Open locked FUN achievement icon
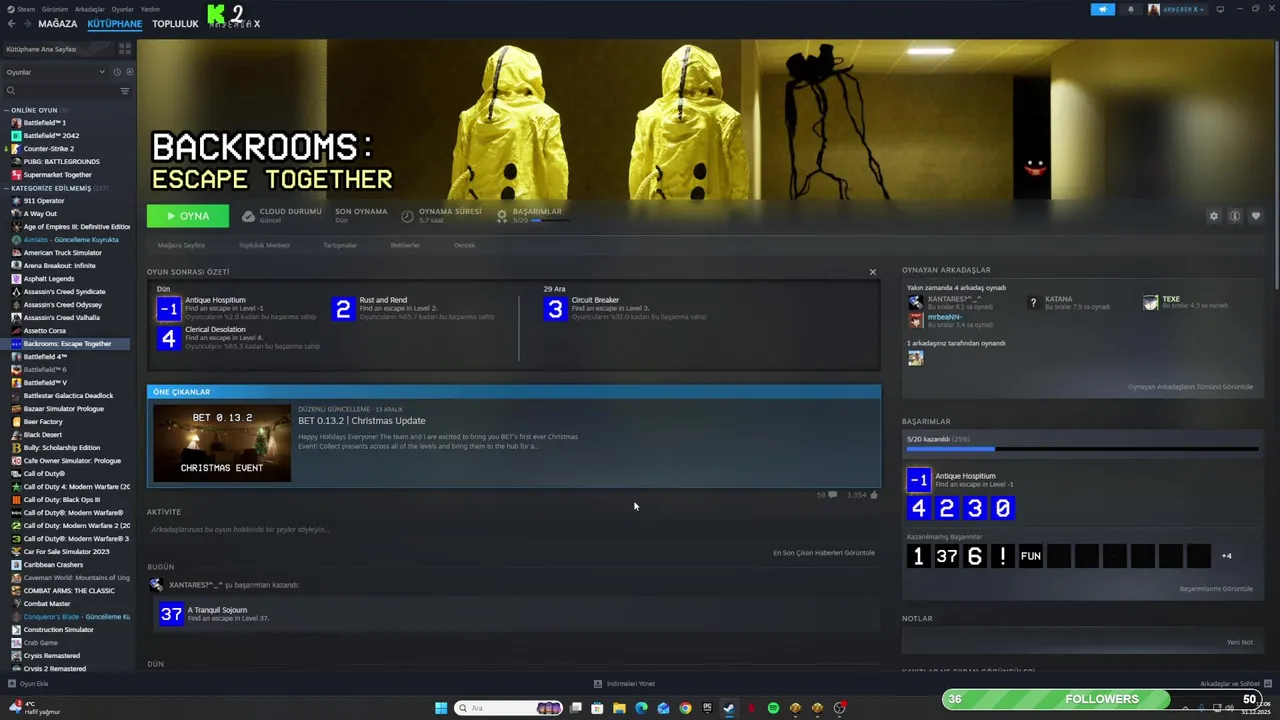This screenshot has height=720, width=1280. (x=1031, y=556)
